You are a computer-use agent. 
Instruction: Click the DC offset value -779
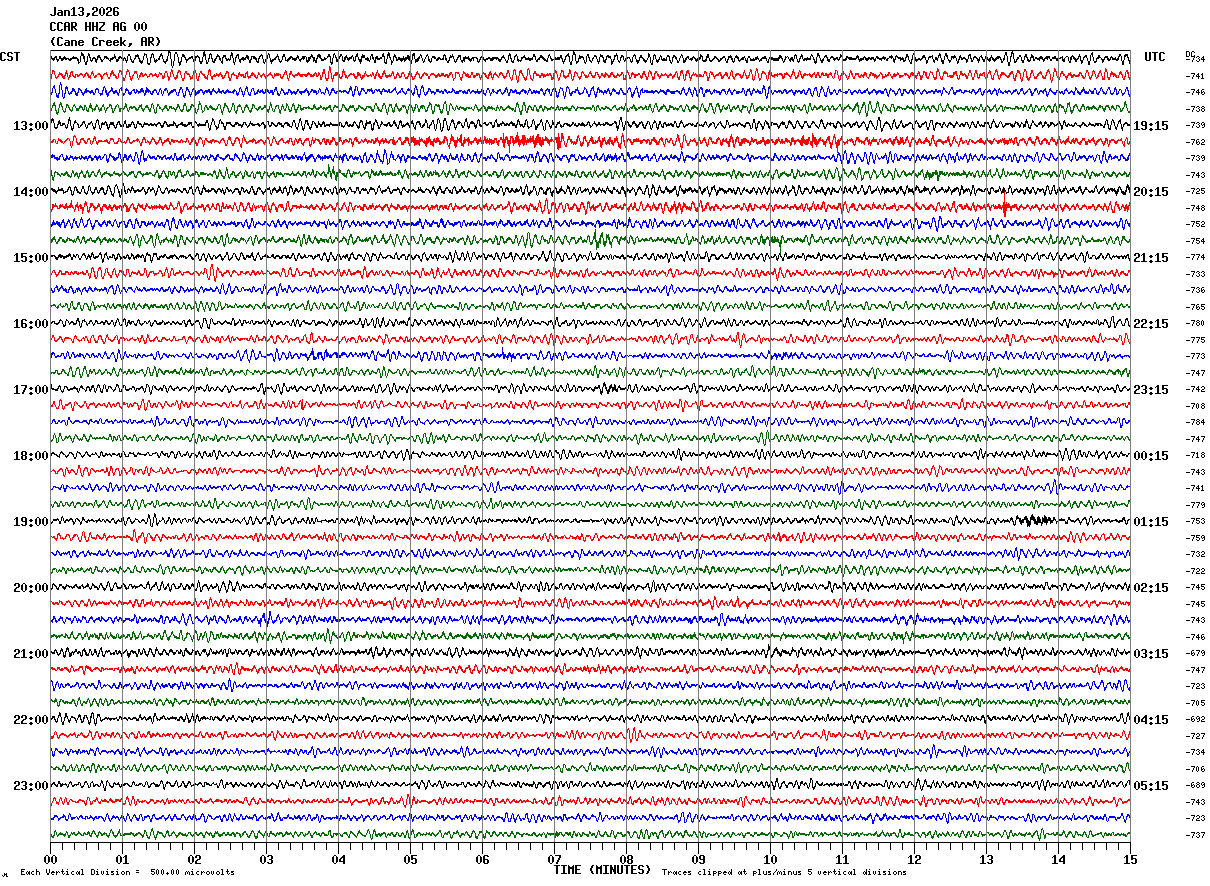[x=1195, y=505]
